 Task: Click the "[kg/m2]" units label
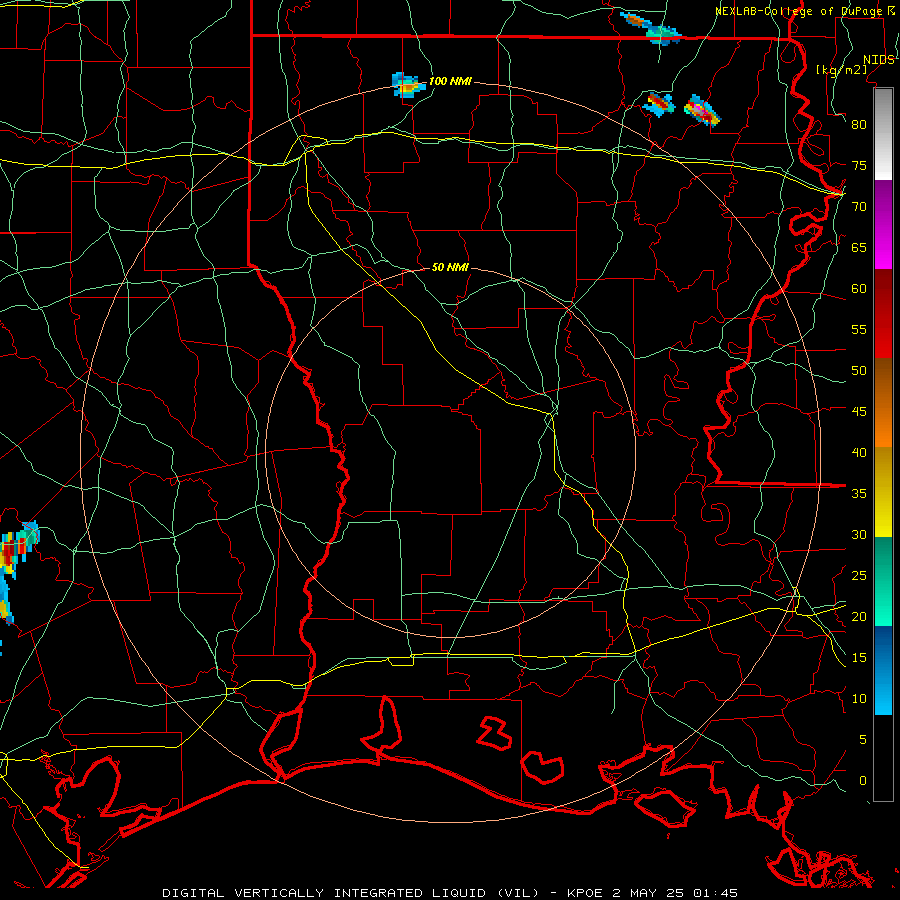click(841, 70)
